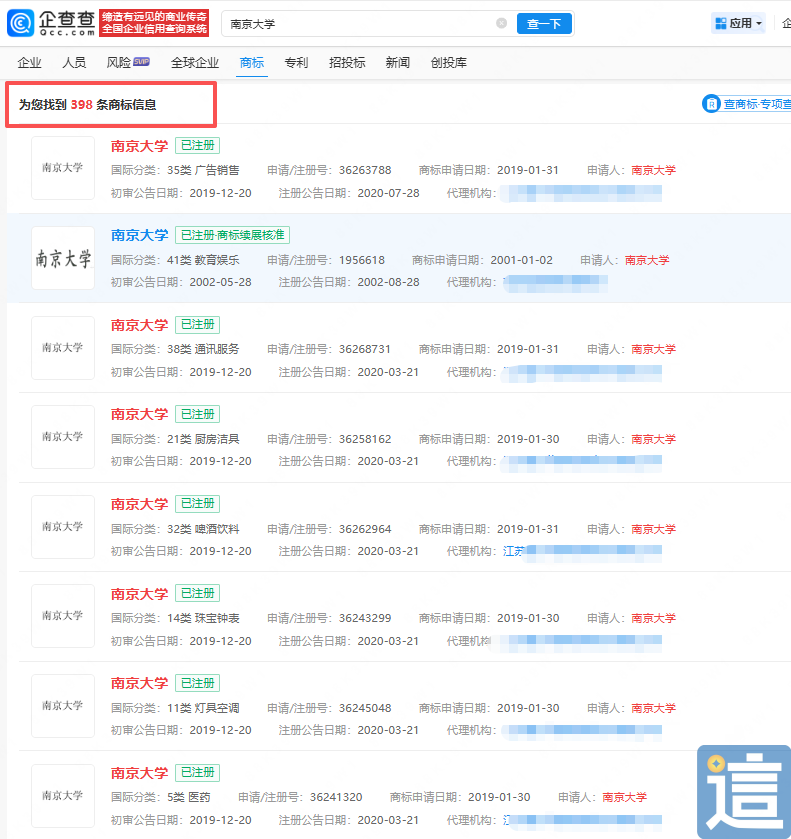The image size is (791, 839).
Task: Click registration announcement date 2020-07-28
Action: (x=388, y=193)
